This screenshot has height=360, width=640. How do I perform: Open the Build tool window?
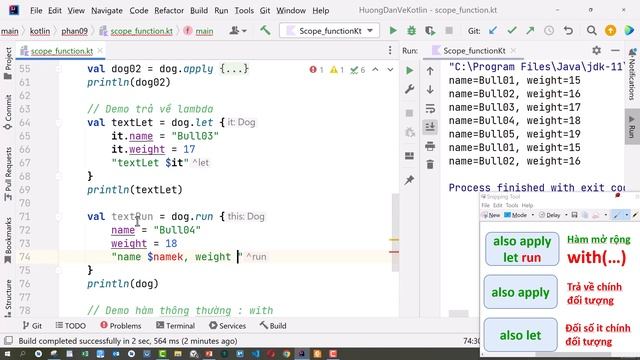click(273, 326)
